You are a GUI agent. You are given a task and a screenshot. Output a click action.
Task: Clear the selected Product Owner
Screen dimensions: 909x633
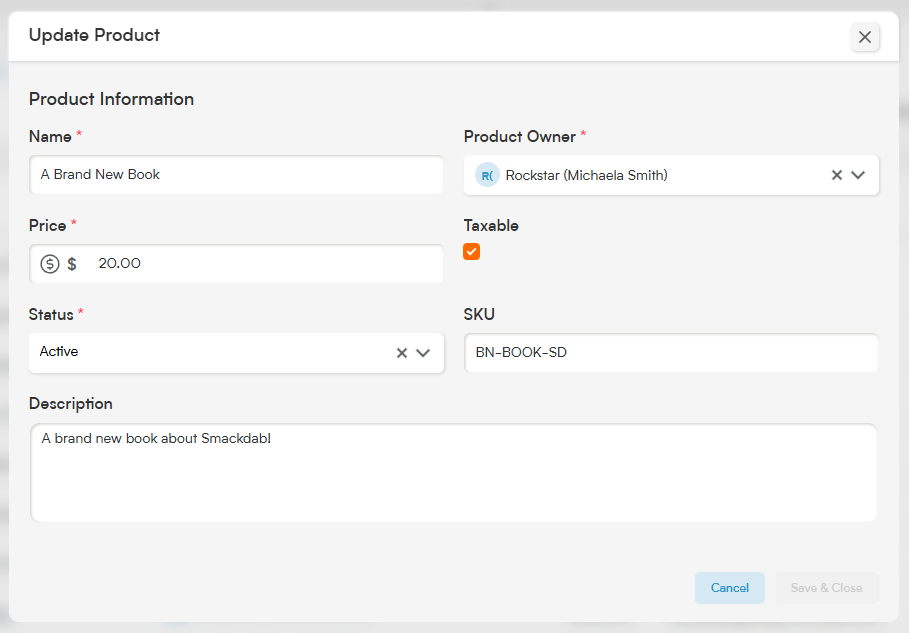[x=836, y=175]
